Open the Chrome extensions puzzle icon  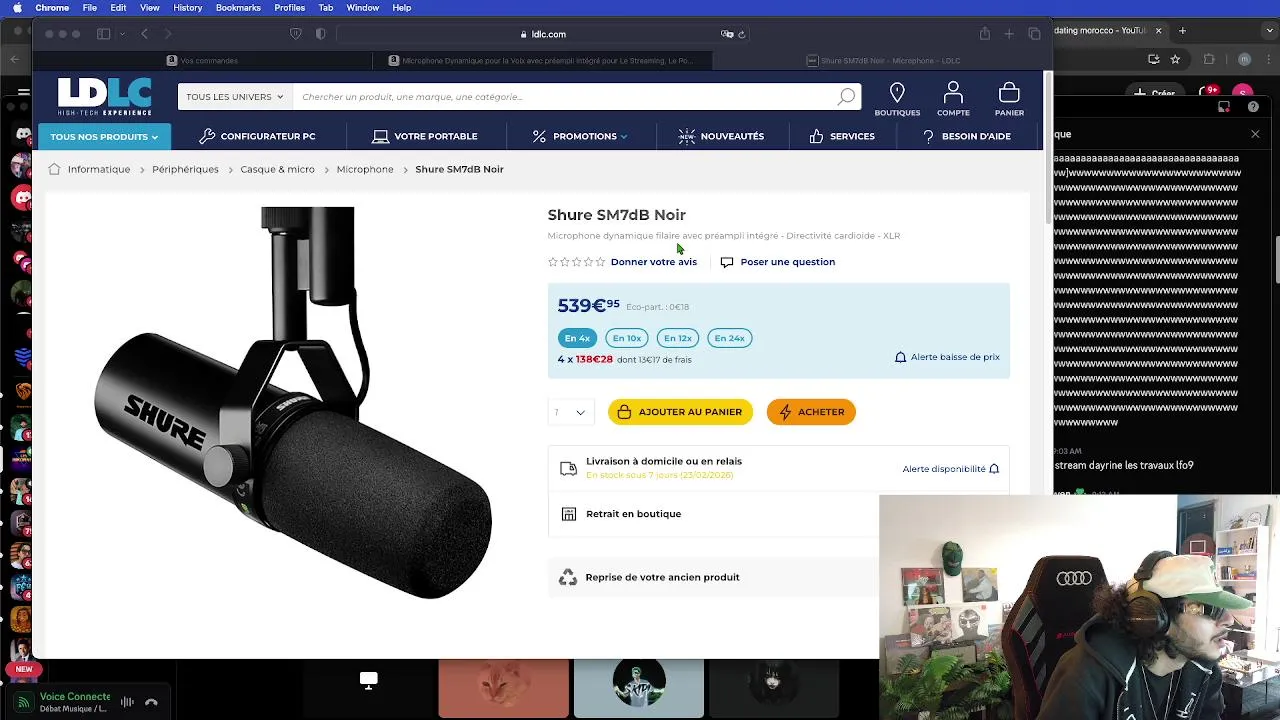pyautogui.click(x=1209, y=59)
